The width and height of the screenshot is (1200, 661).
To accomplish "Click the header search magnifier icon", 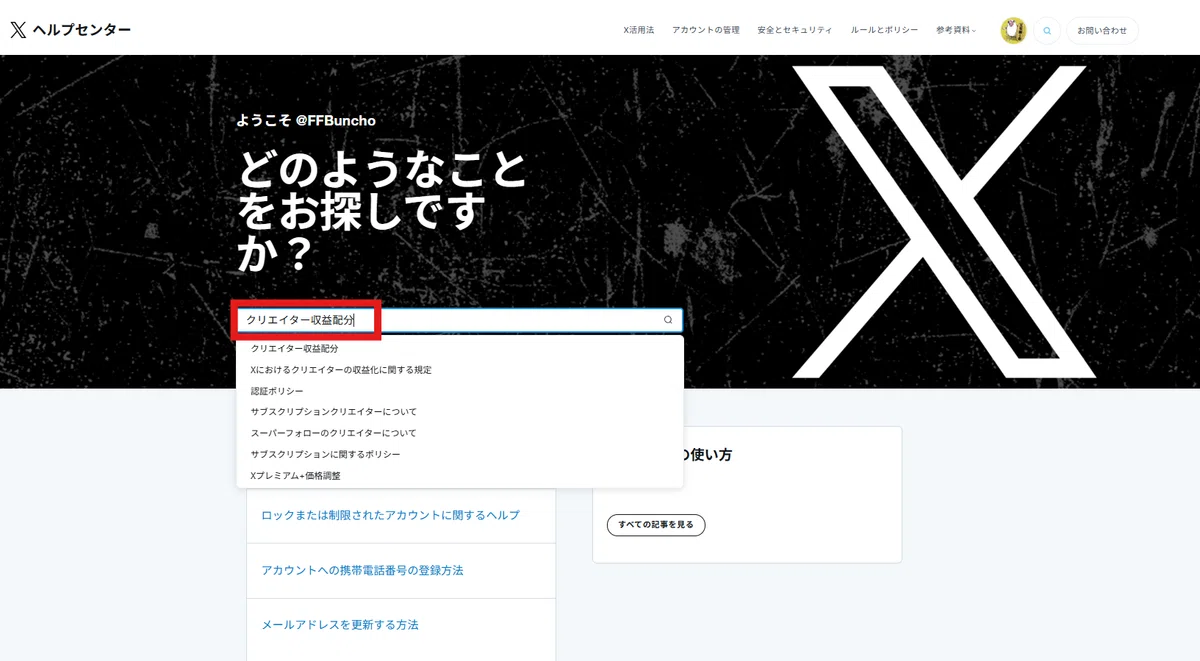I will pos(1047,30).
